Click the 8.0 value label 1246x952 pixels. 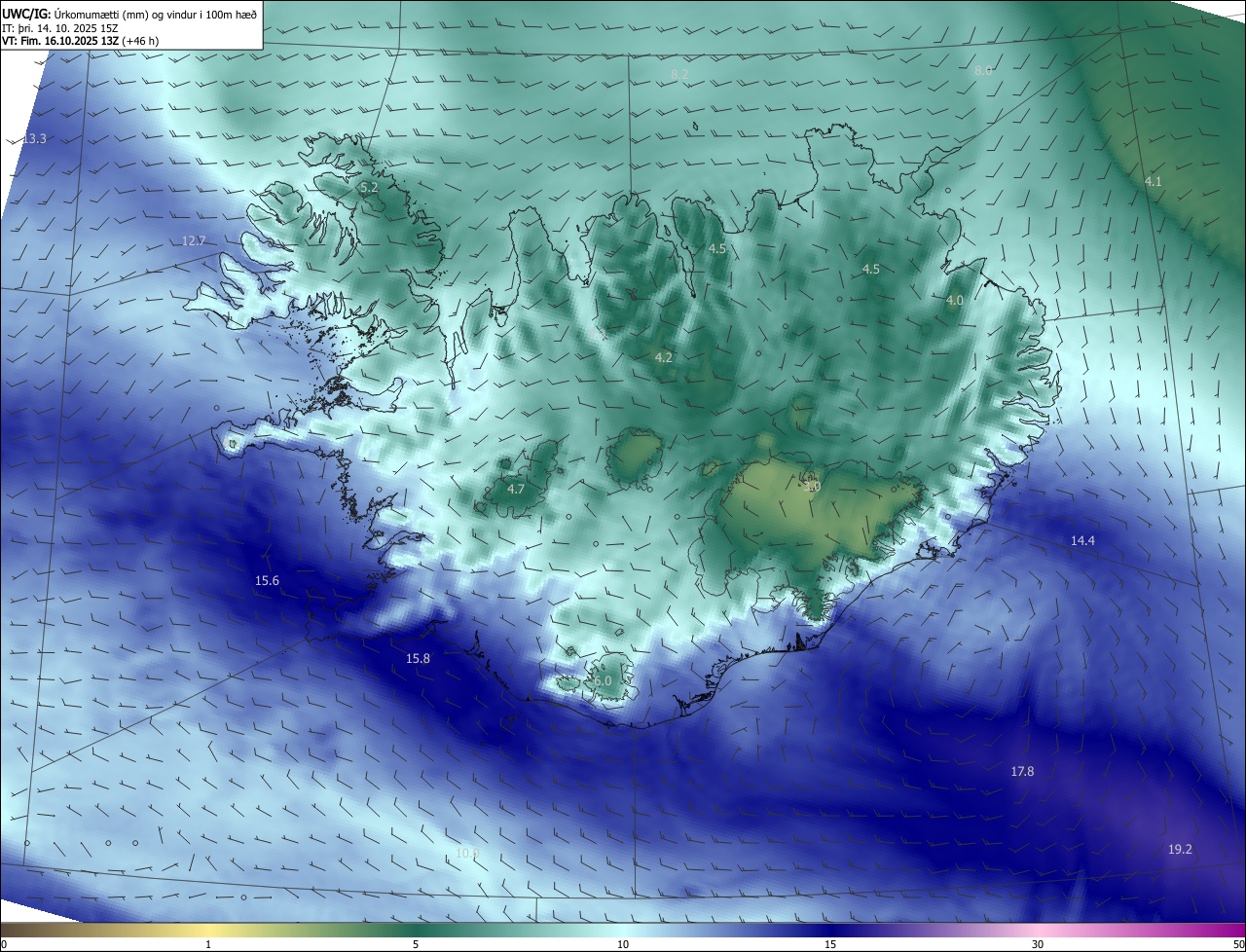[x=983, y=70]
